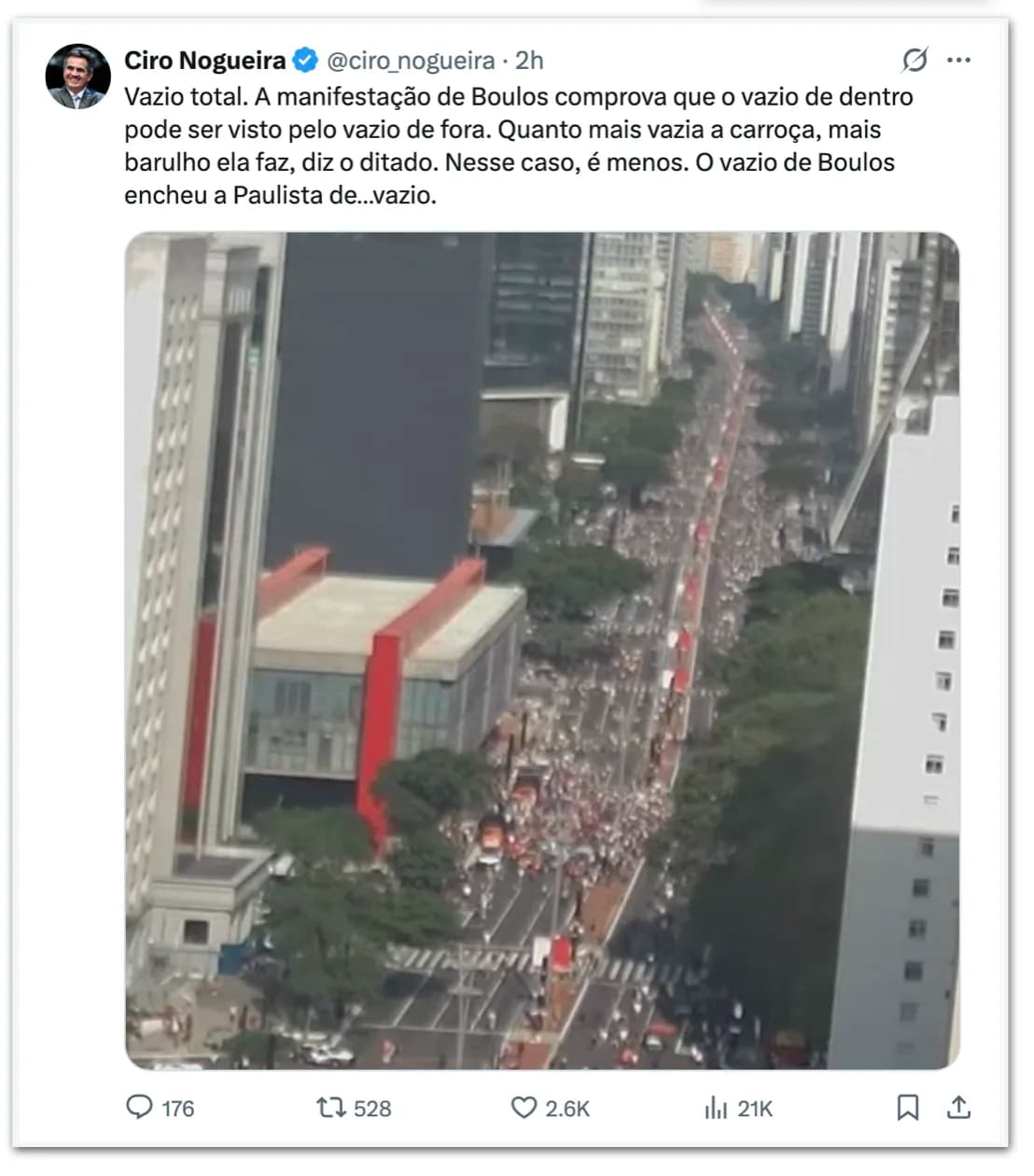Click the 21K views count
The image size is (1034, 1176).
click(755, 1109)
